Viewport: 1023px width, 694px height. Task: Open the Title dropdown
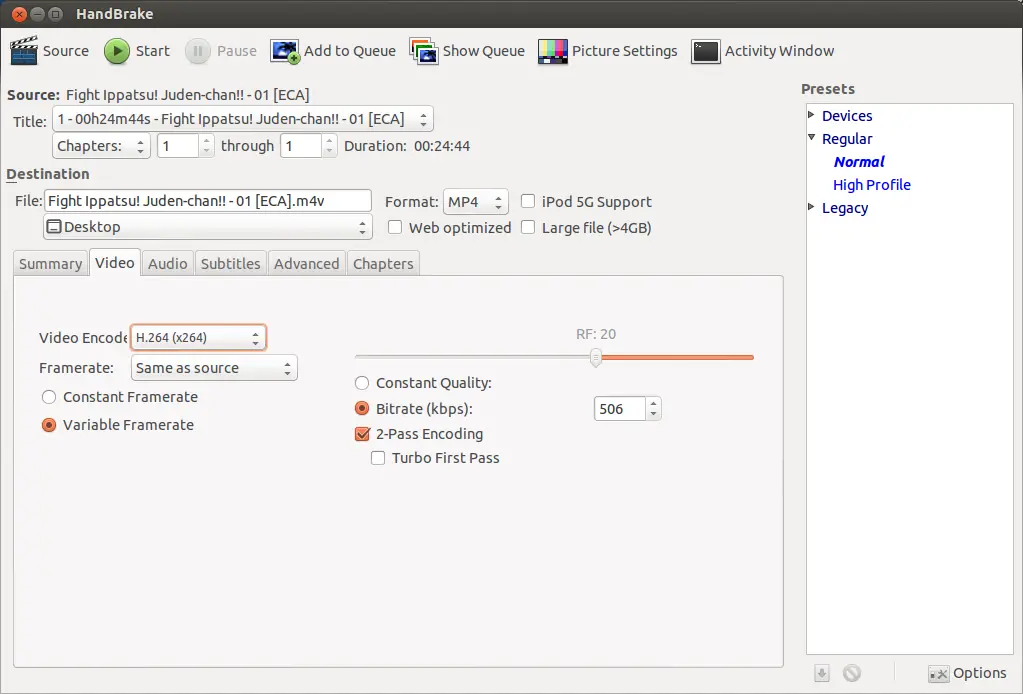tap(243, 119)
